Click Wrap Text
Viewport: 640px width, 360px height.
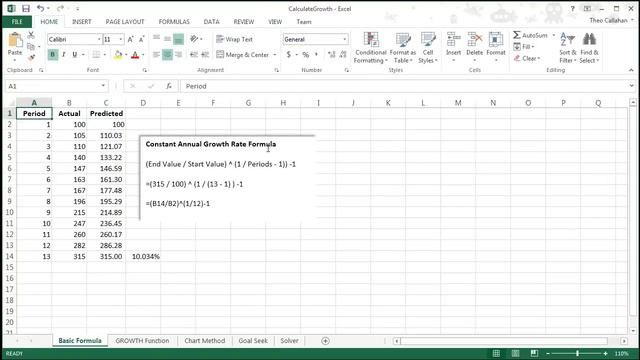point(234,39)
